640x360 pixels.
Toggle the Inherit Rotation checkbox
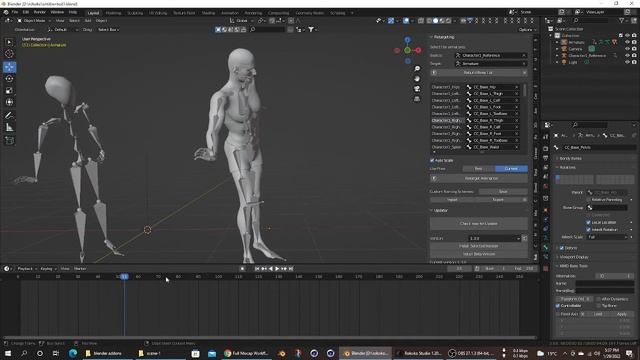pos(589,230)
